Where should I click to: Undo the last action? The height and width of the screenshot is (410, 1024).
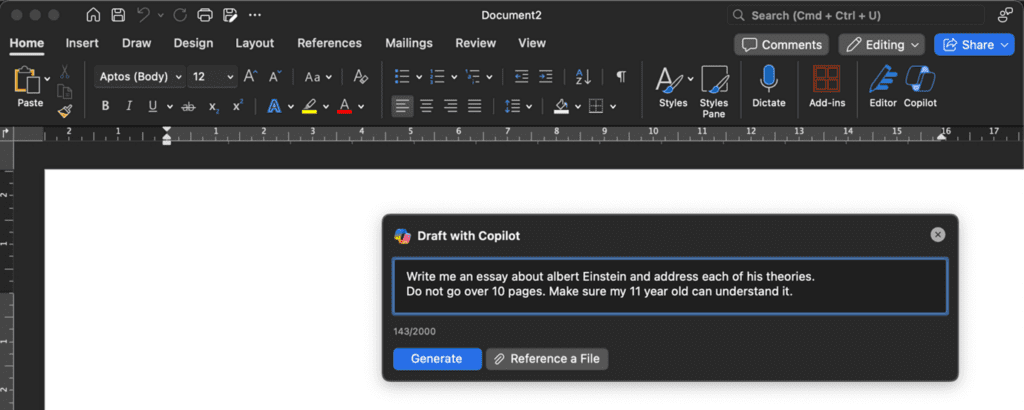tap(144, 15)
